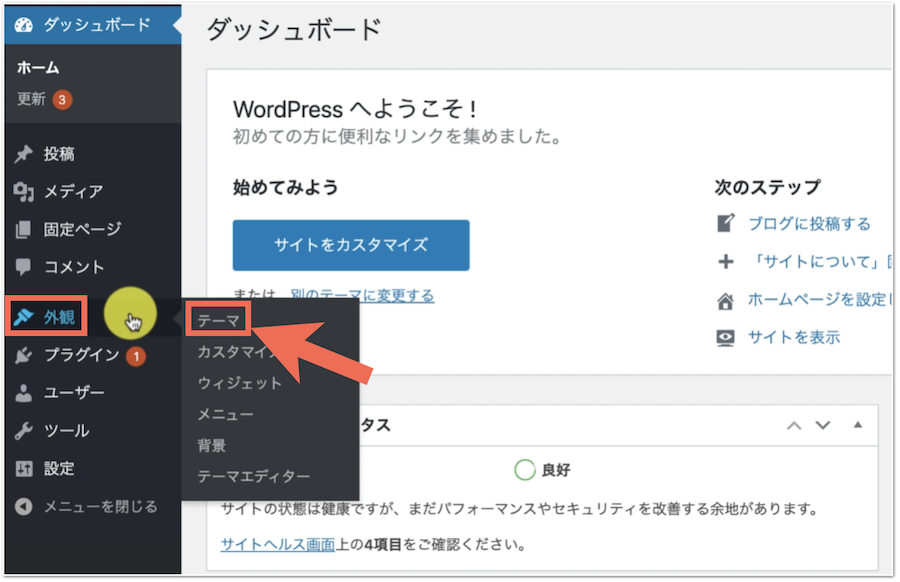
Task: Open テーマエディター from the appearance submenu
Action: point(253,476)
